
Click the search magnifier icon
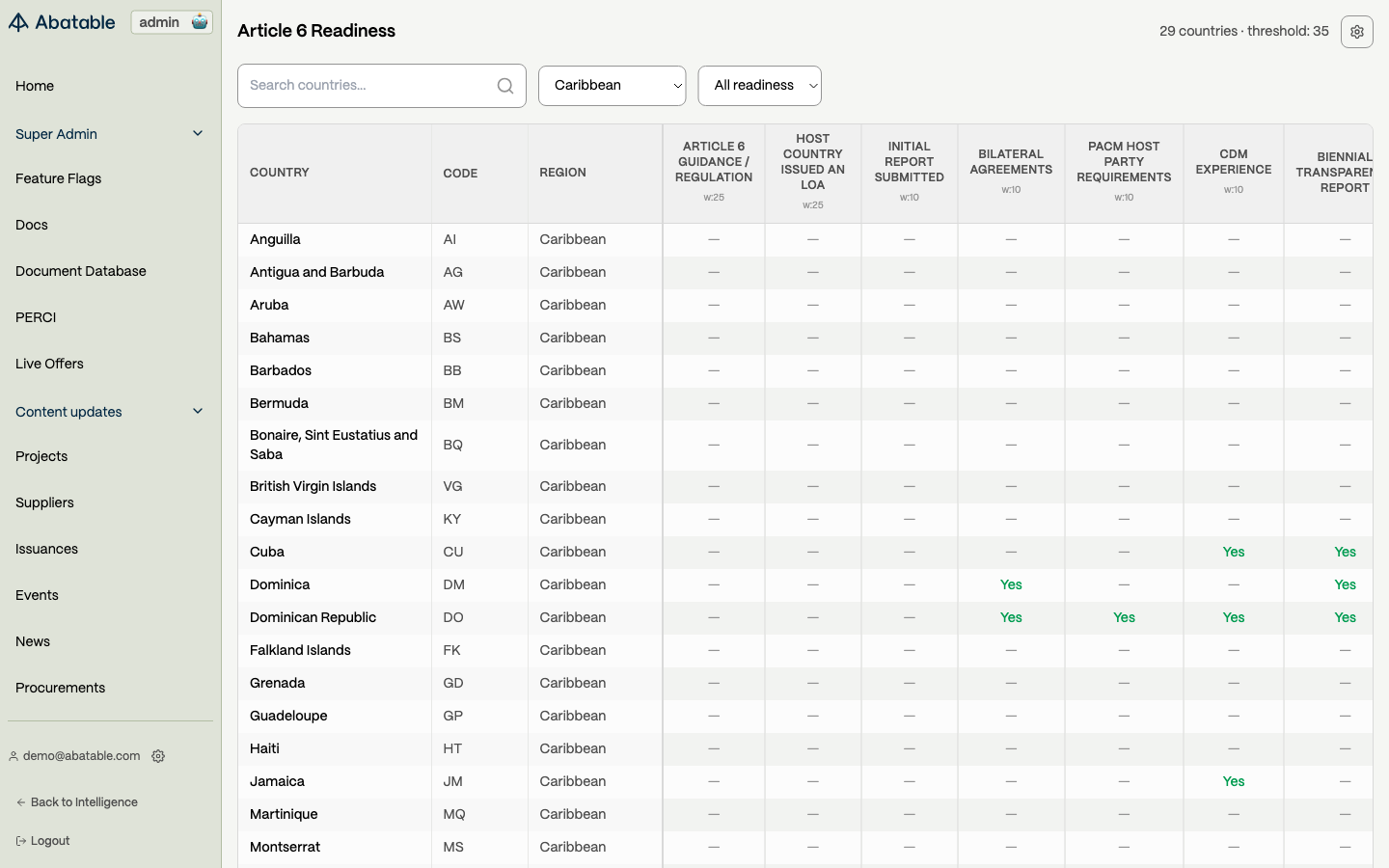coord(505,86)
